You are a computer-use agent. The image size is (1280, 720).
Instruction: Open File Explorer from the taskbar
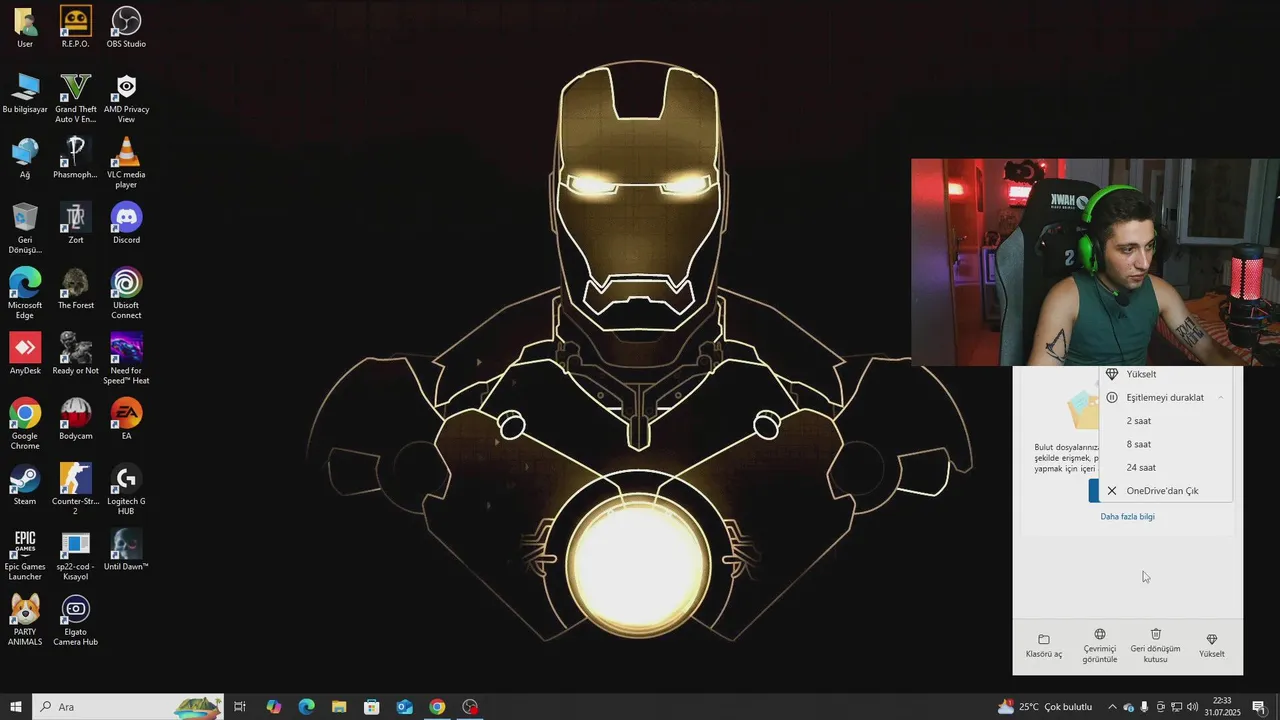(339, 707)
